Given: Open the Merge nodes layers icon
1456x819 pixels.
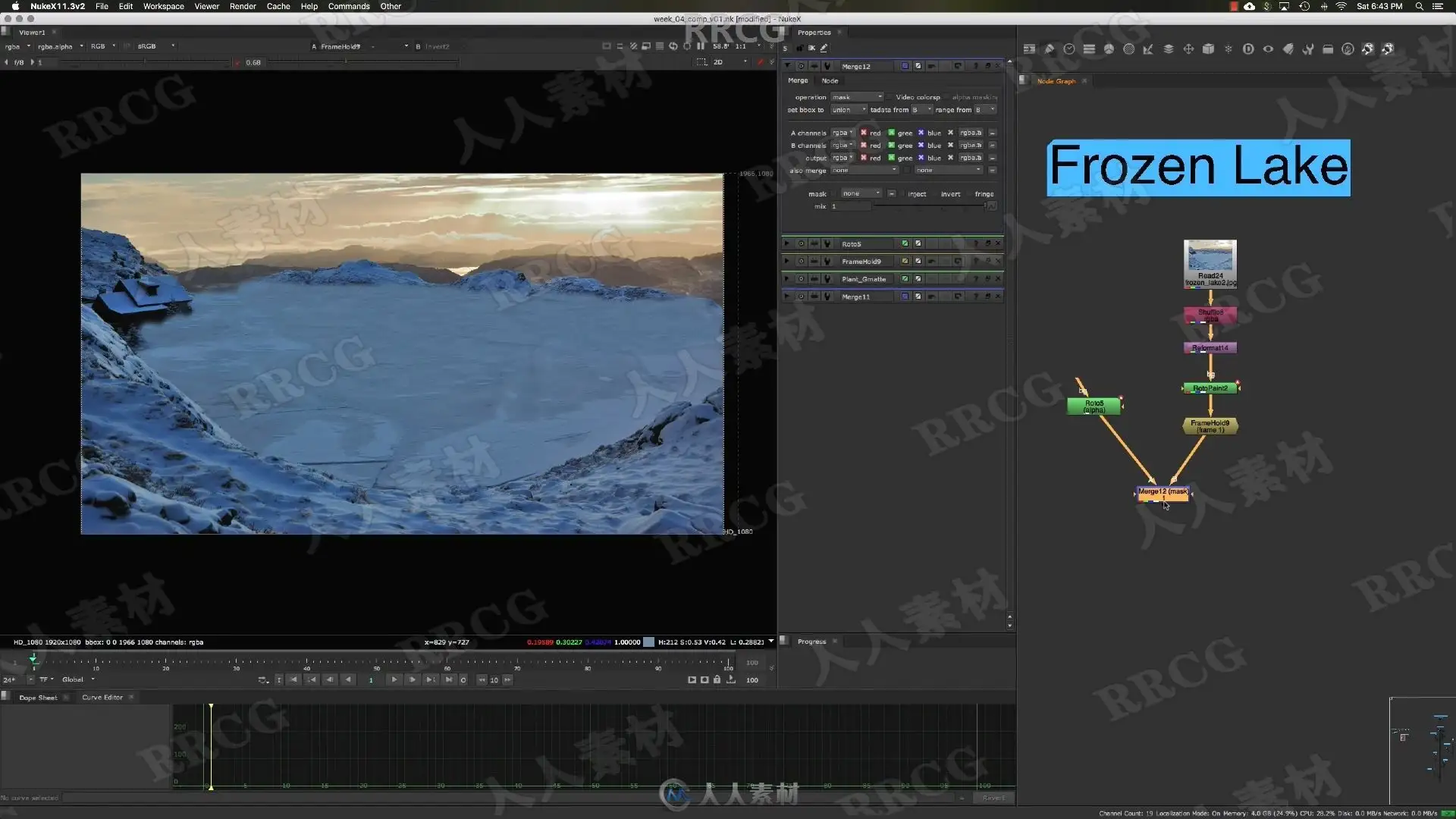Looking at the screenshot, I should coord(1169,49).
